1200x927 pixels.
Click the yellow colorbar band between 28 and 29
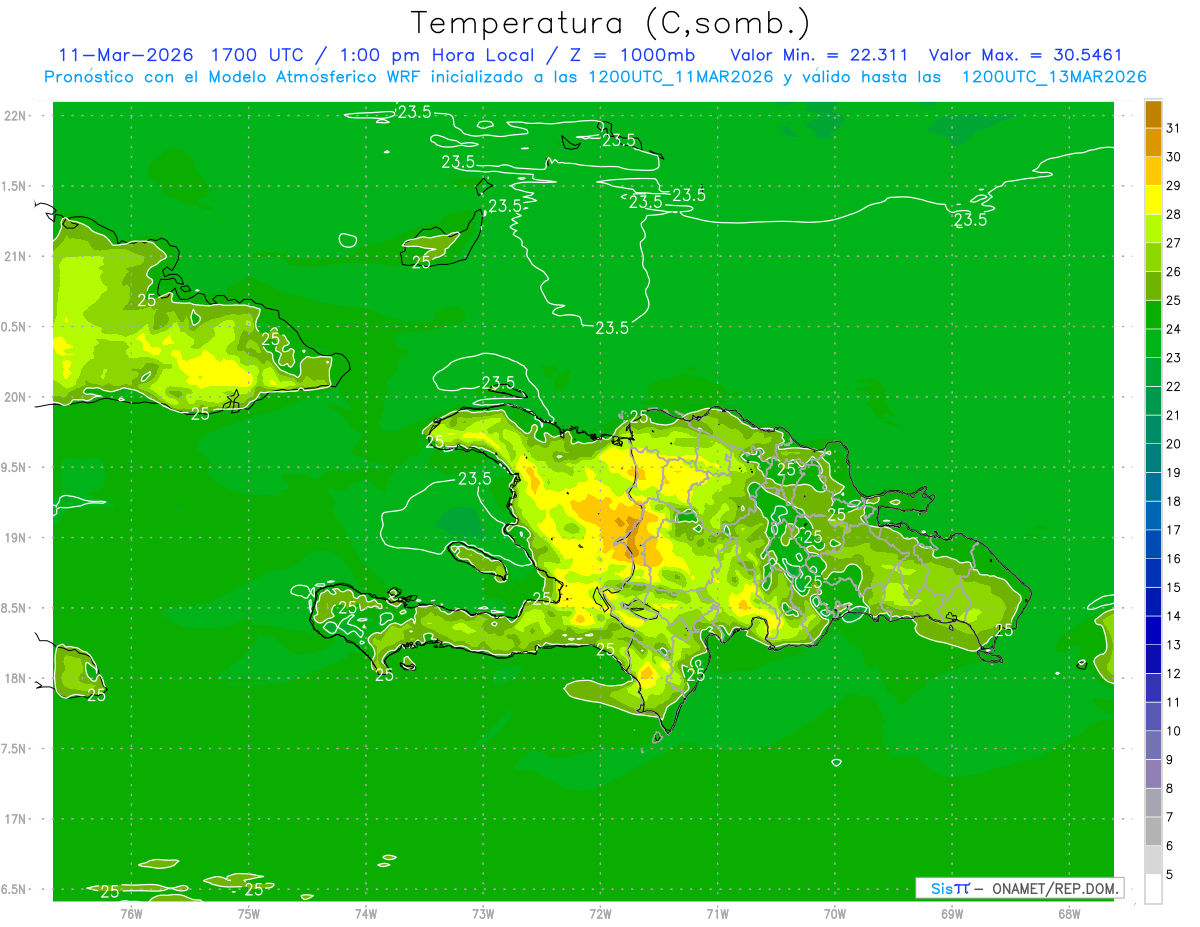click(x=1154, y=200)
